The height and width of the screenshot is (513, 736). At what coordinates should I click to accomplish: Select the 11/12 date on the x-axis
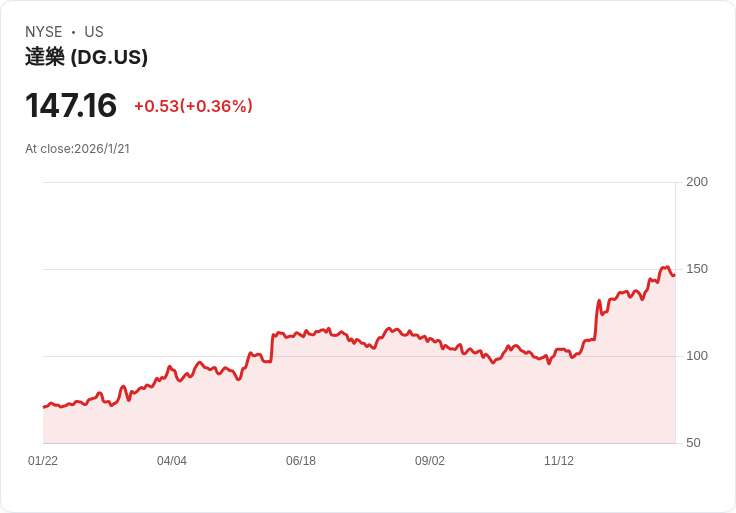click(x=559, y=461)
